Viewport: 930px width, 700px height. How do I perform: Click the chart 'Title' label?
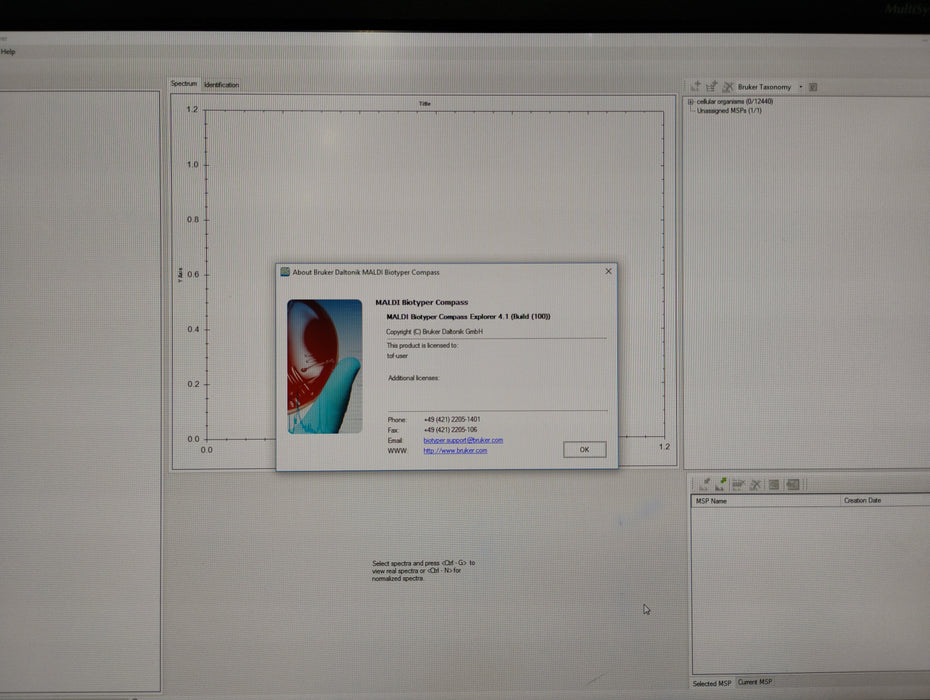pyautogui.click(x=425, y=104)
